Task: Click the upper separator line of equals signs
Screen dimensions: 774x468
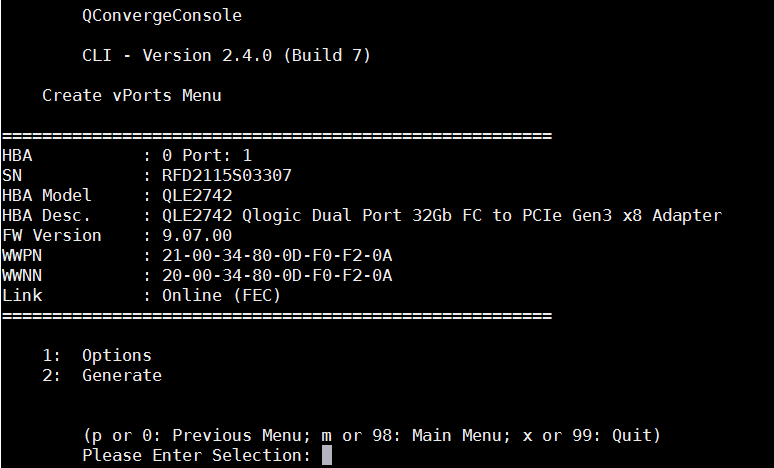Action: point(277,136)
